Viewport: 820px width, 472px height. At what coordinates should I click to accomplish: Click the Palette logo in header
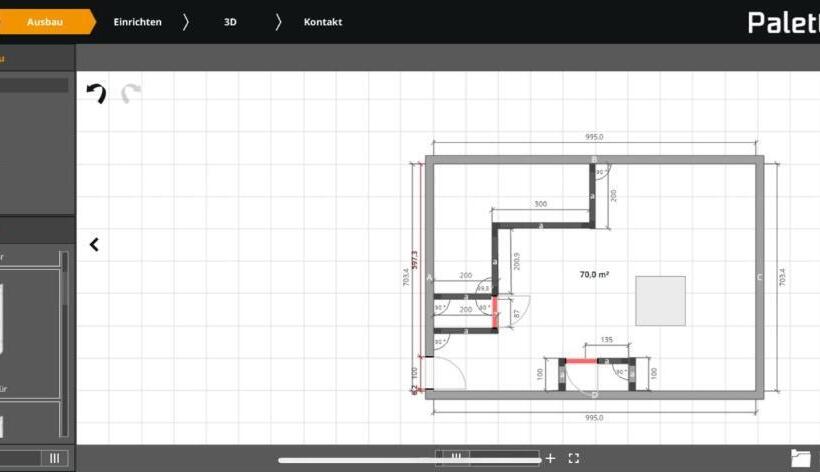click(783, 22)
